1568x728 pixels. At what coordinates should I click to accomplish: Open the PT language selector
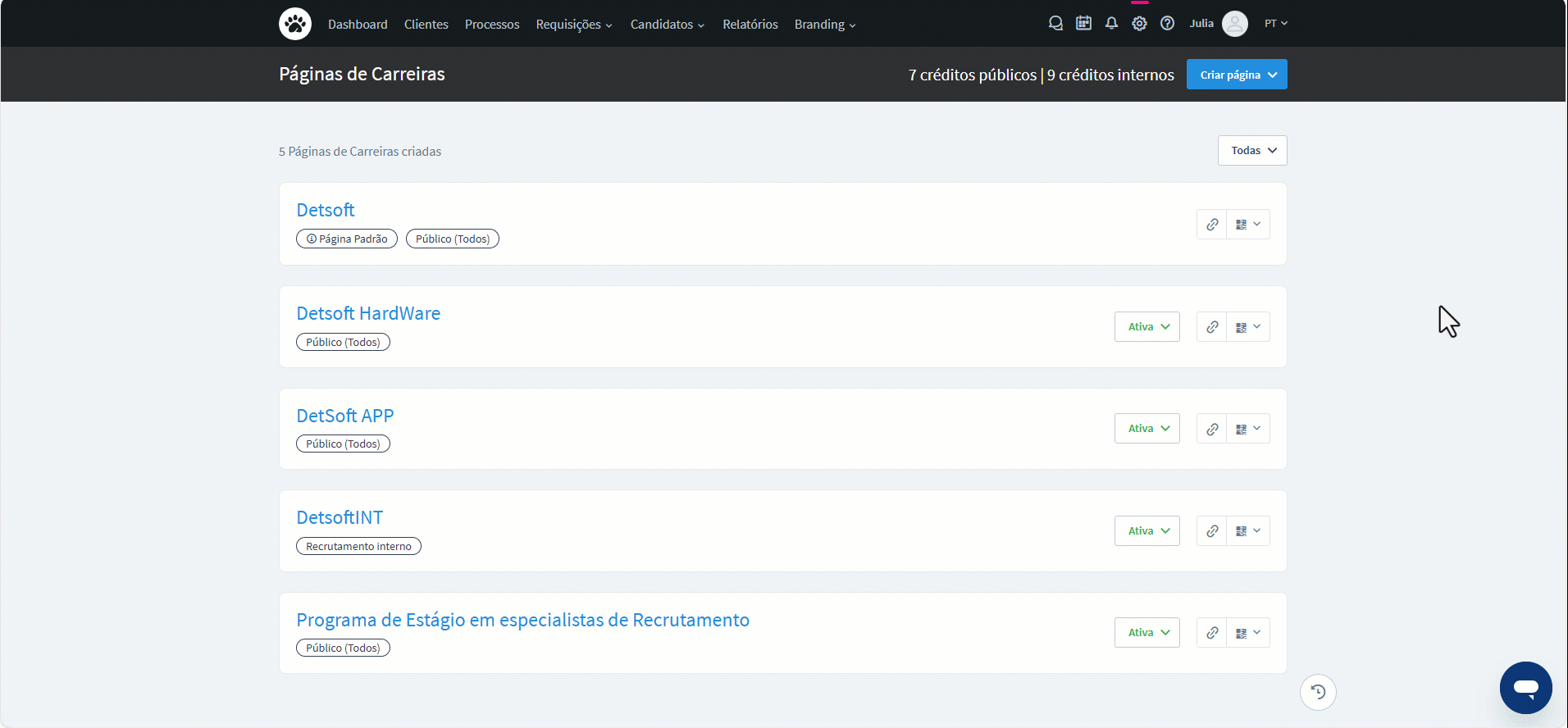point(1275,24)
